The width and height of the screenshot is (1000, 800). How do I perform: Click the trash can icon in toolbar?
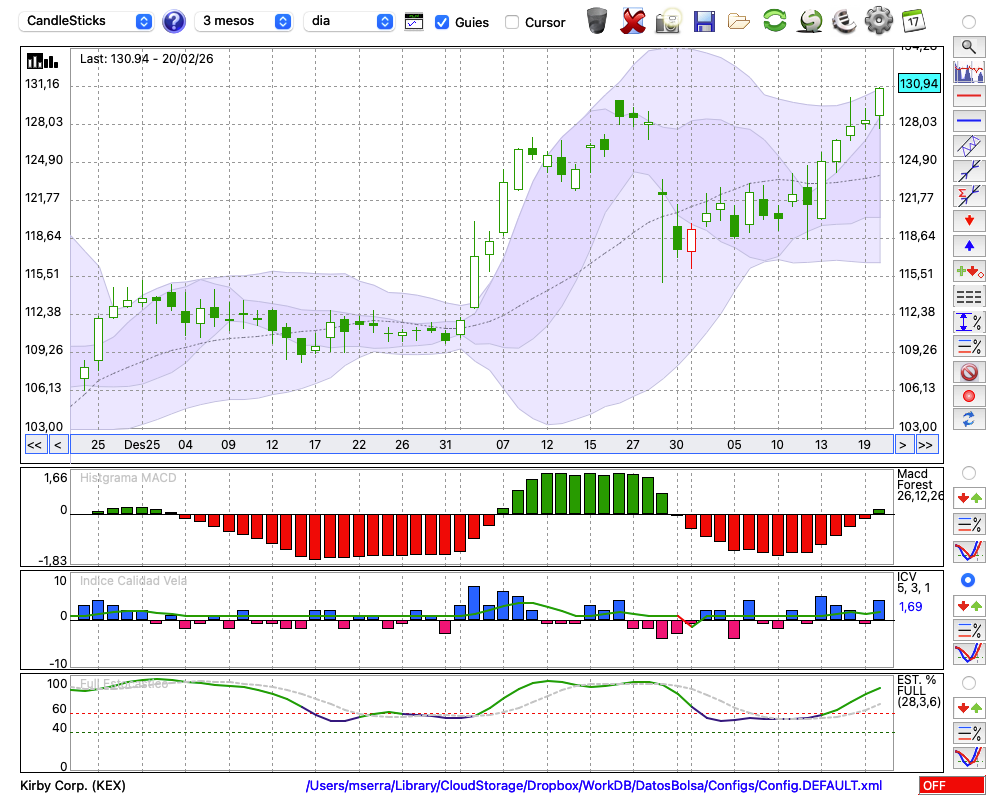click(597, 20)
